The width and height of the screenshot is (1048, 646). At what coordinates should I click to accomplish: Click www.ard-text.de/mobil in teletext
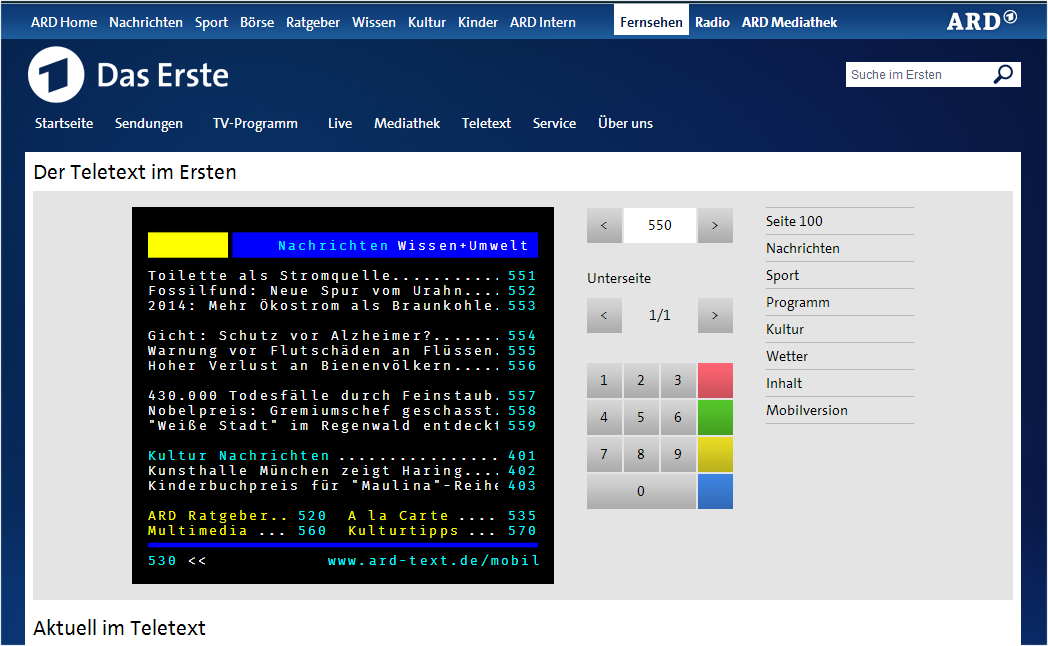(433, 560)
